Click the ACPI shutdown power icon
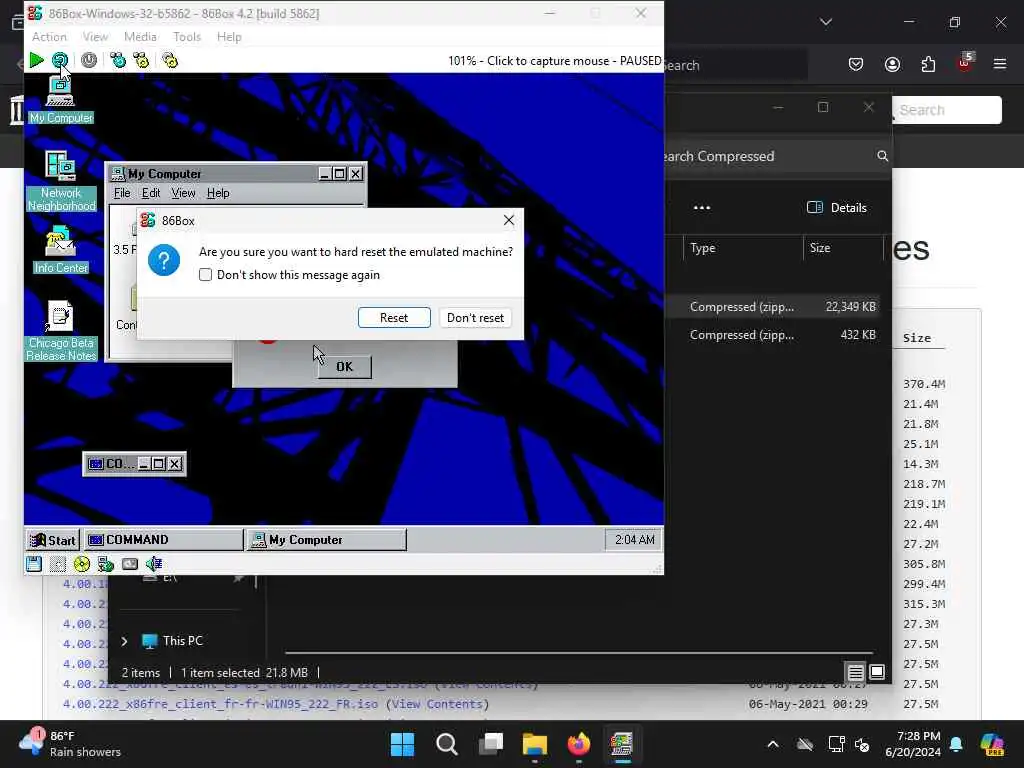1024x768 pixels. click(x=89, y=61)
